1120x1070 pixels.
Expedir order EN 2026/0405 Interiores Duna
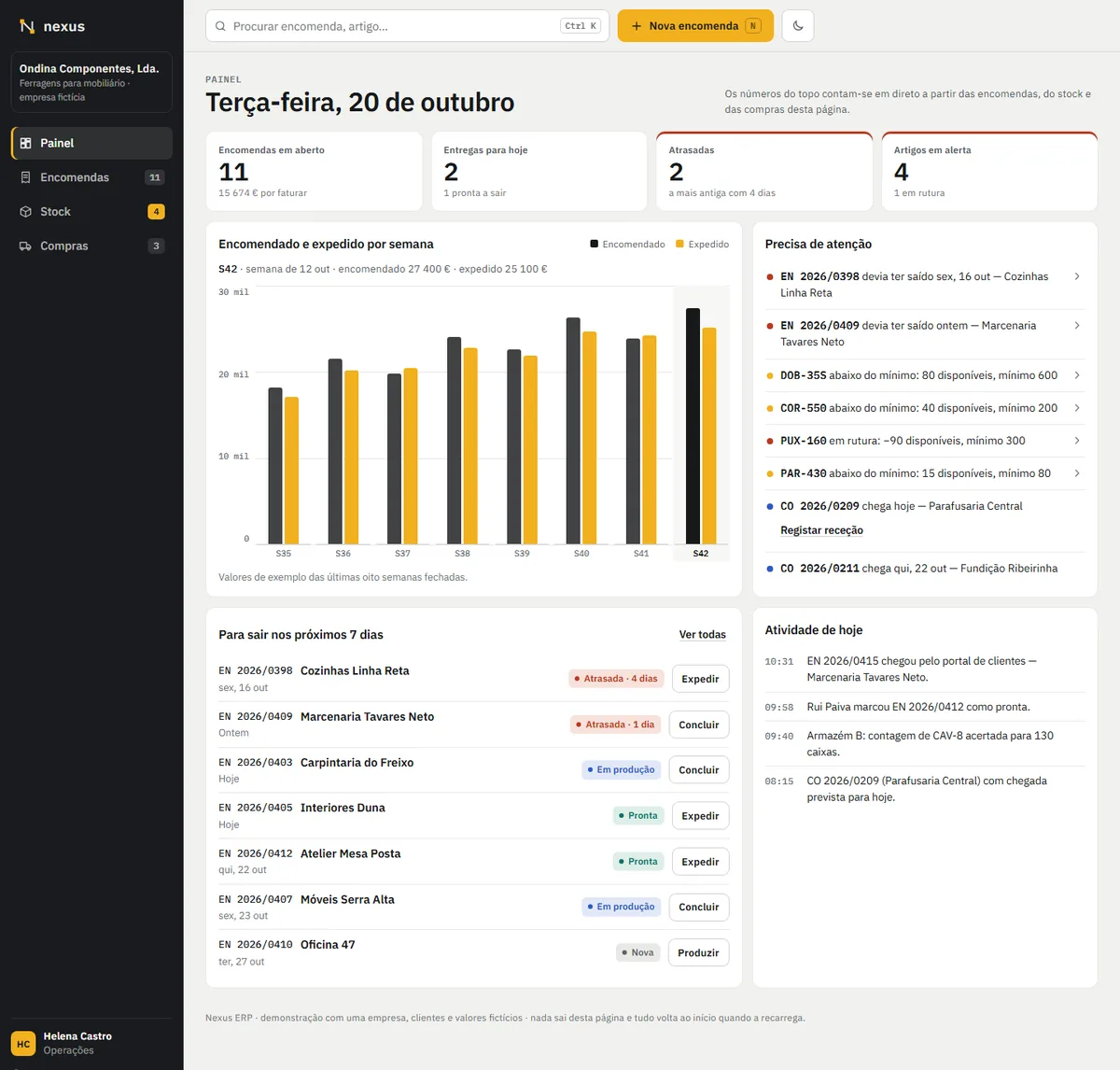700,816
